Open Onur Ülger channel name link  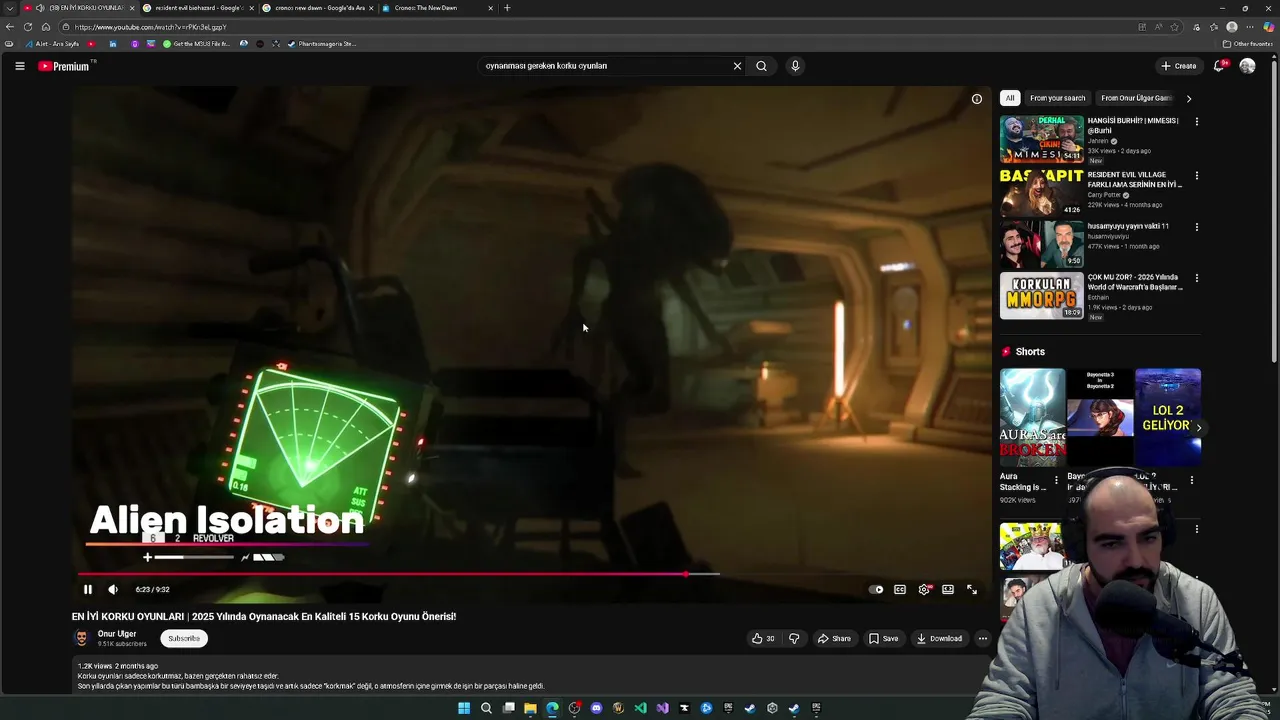(x=117, y=634)
